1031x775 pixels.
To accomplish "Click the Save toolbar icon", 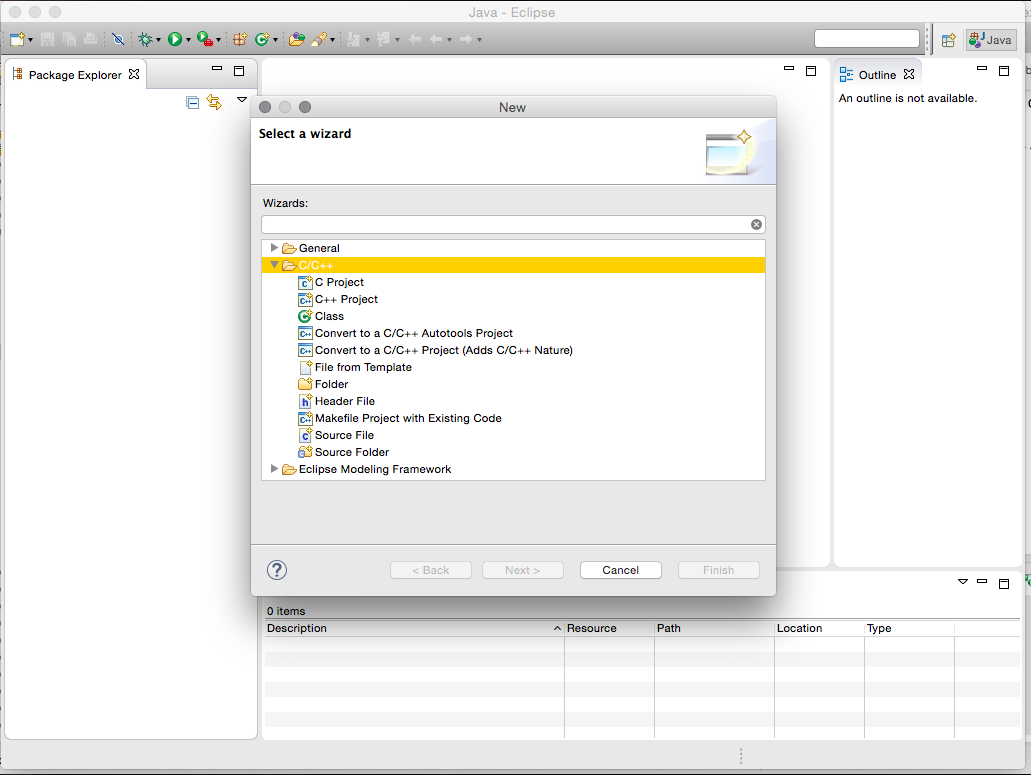I will point(47,39).
